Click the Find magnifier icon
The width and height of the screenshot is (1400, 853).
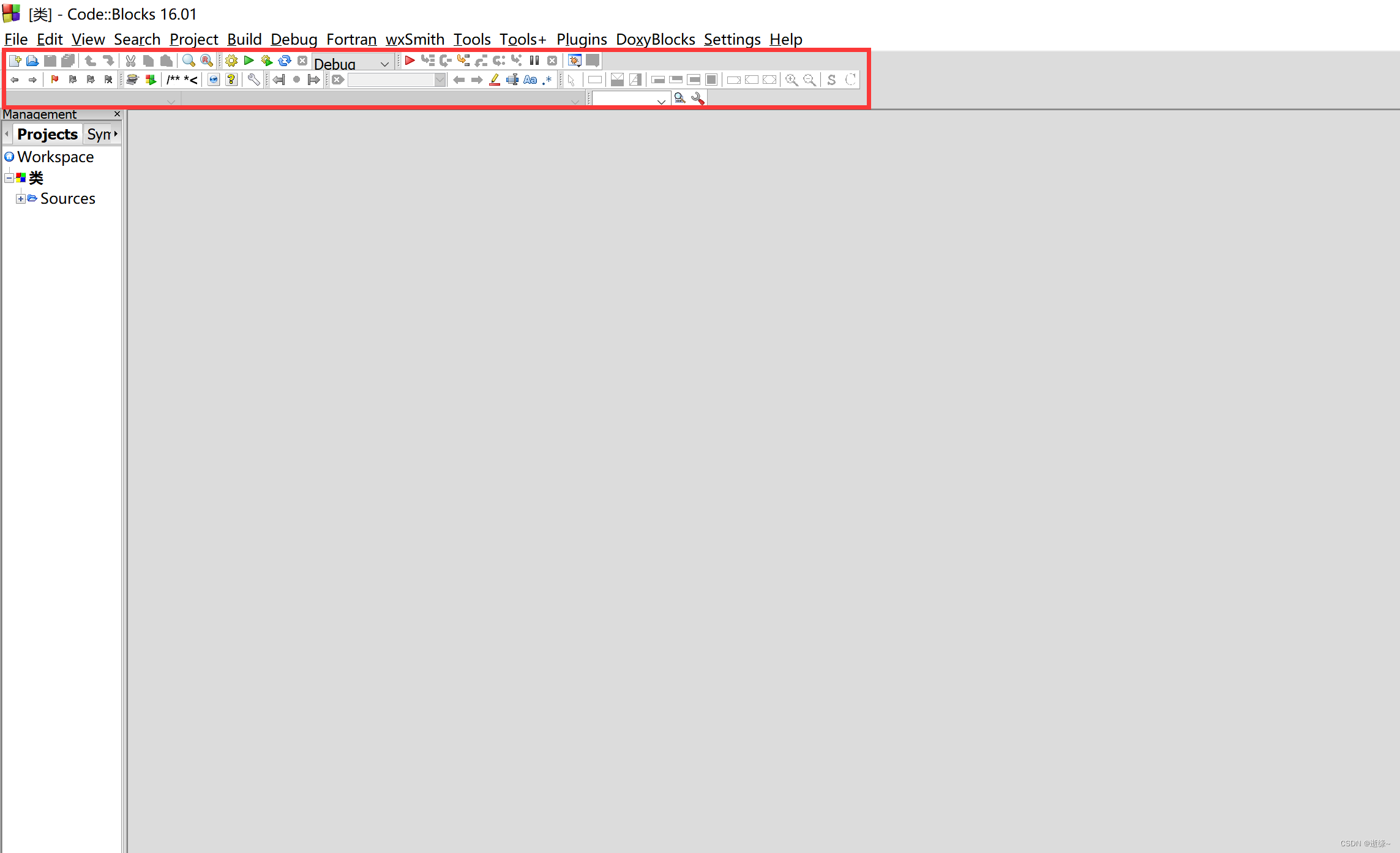[x=189, y=61]
